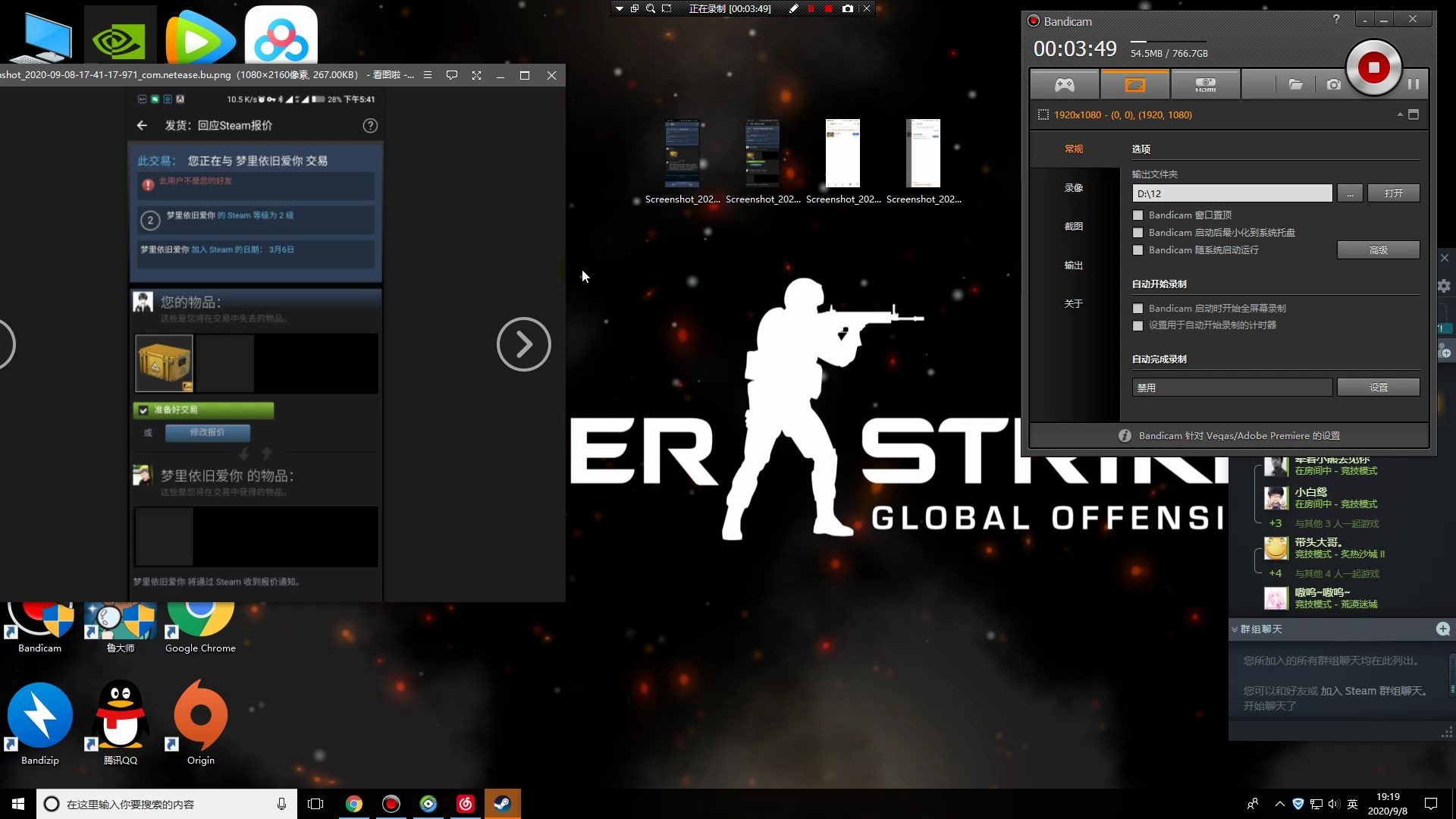
Task: Enable 设置用于自动开始录制的计时器 checkbox
Action: (1137, 325)
